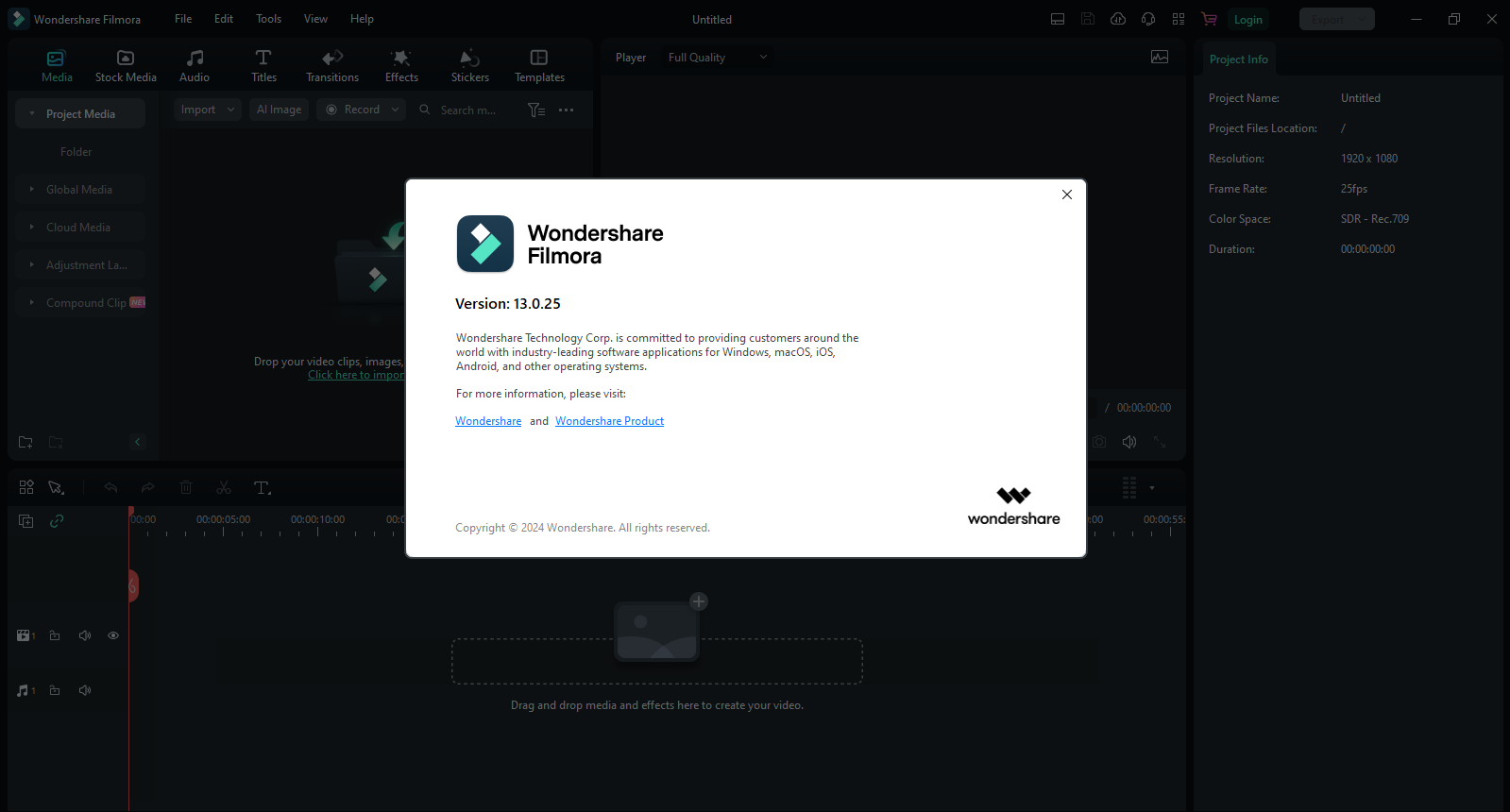Open the Media tab
The image size is (1510, 812).
57,66
